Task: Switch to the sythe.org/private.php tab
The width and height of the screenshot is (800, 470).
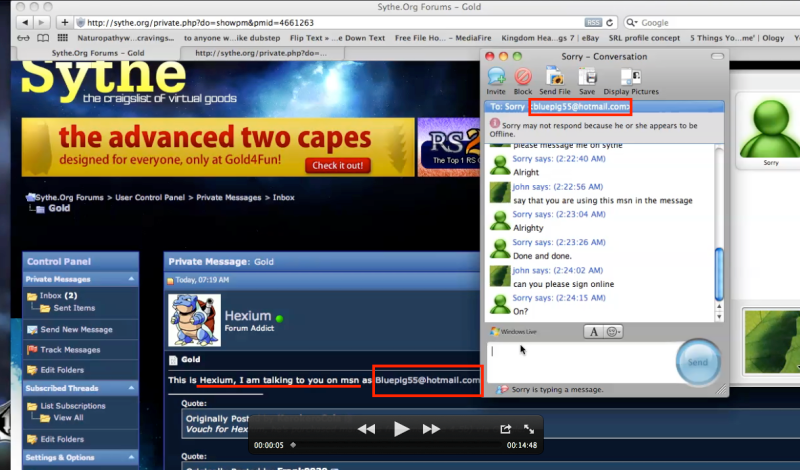Action: point(261,53)
